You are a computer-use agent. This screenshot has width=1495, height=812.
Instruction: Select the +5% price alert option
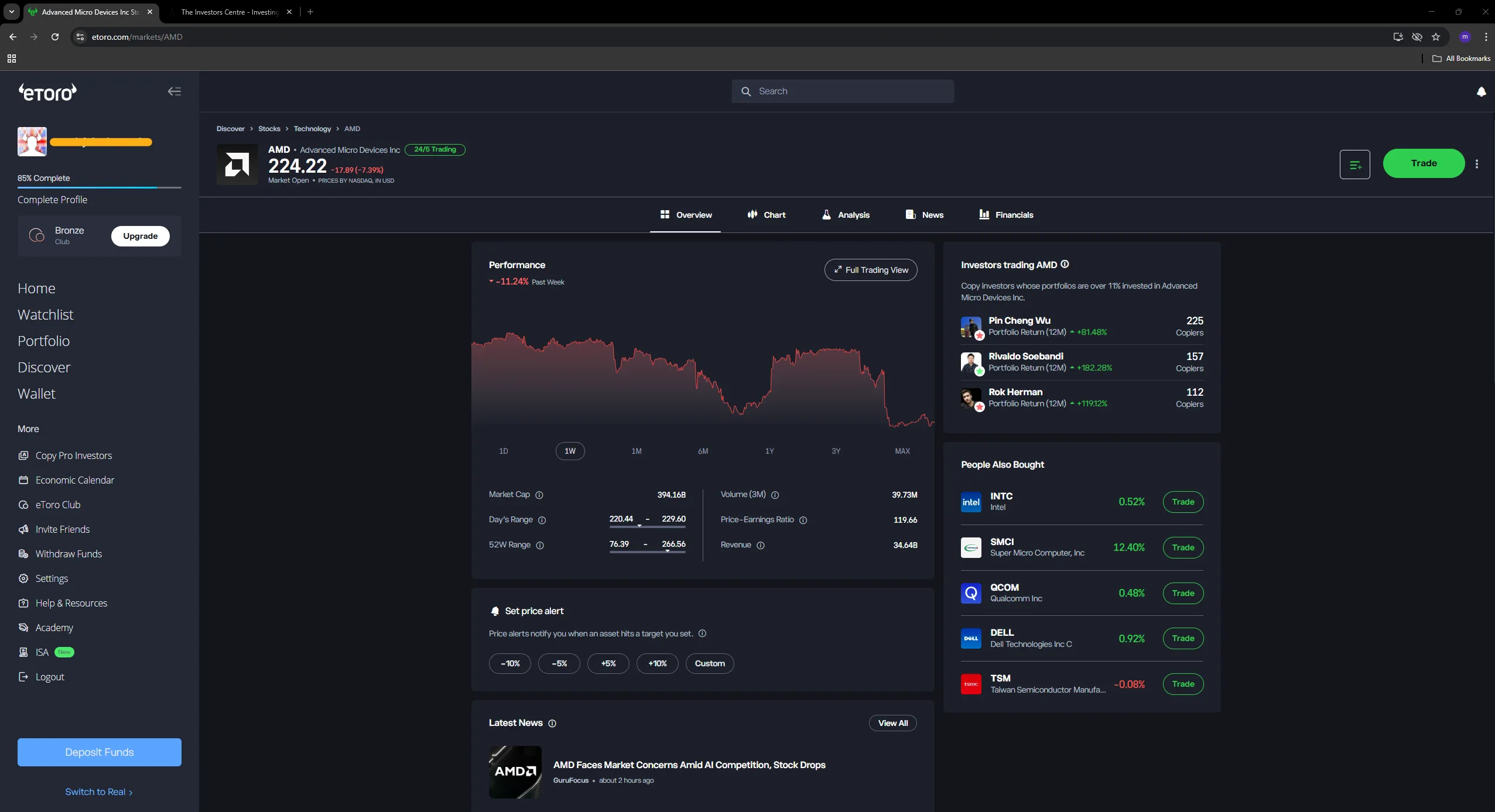click(x=608, y=663)
